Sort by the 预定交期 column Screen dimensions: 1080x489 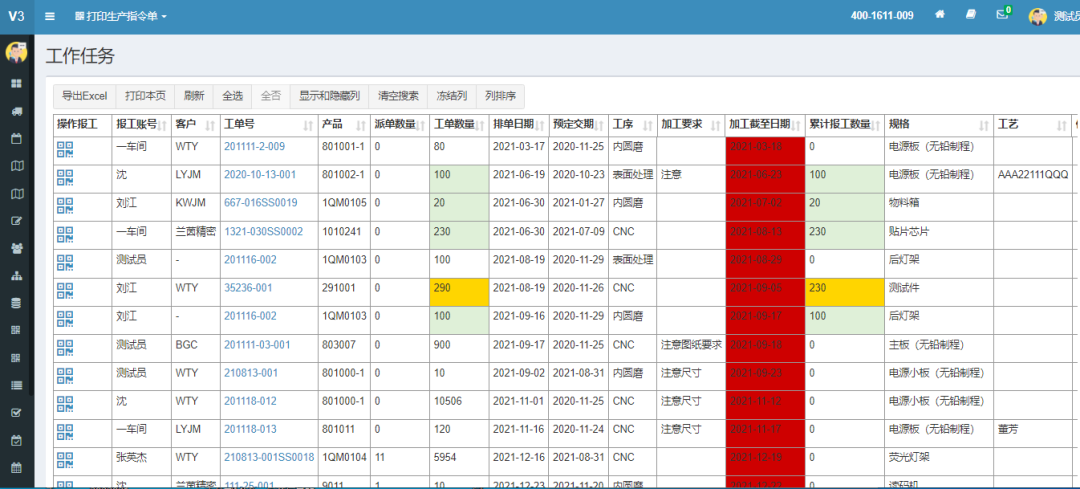coord(578,124)
